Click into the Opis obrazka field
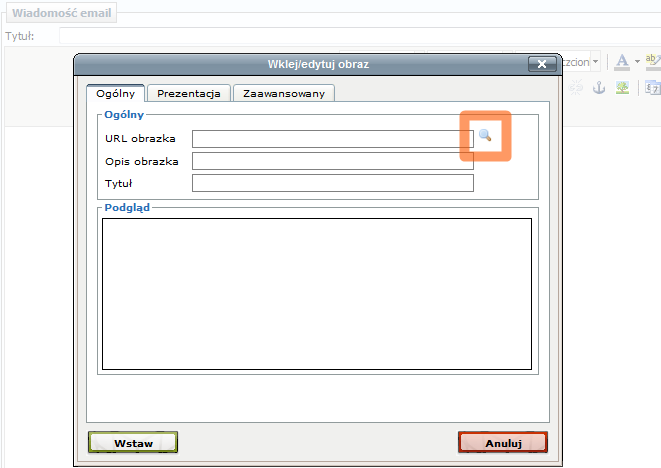Screen dimensions: 661x468 click(x=332, y=161)
